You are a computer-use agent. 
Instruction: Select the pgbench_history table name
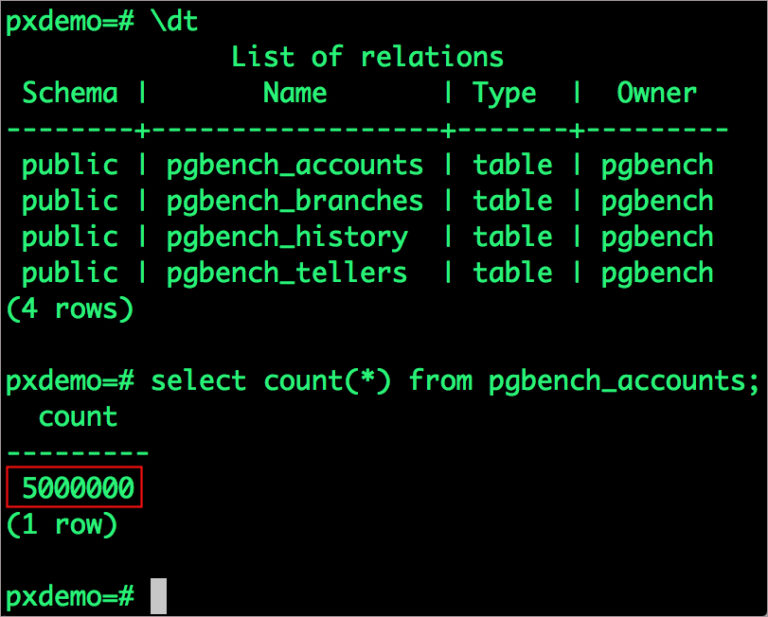(287, 237)
